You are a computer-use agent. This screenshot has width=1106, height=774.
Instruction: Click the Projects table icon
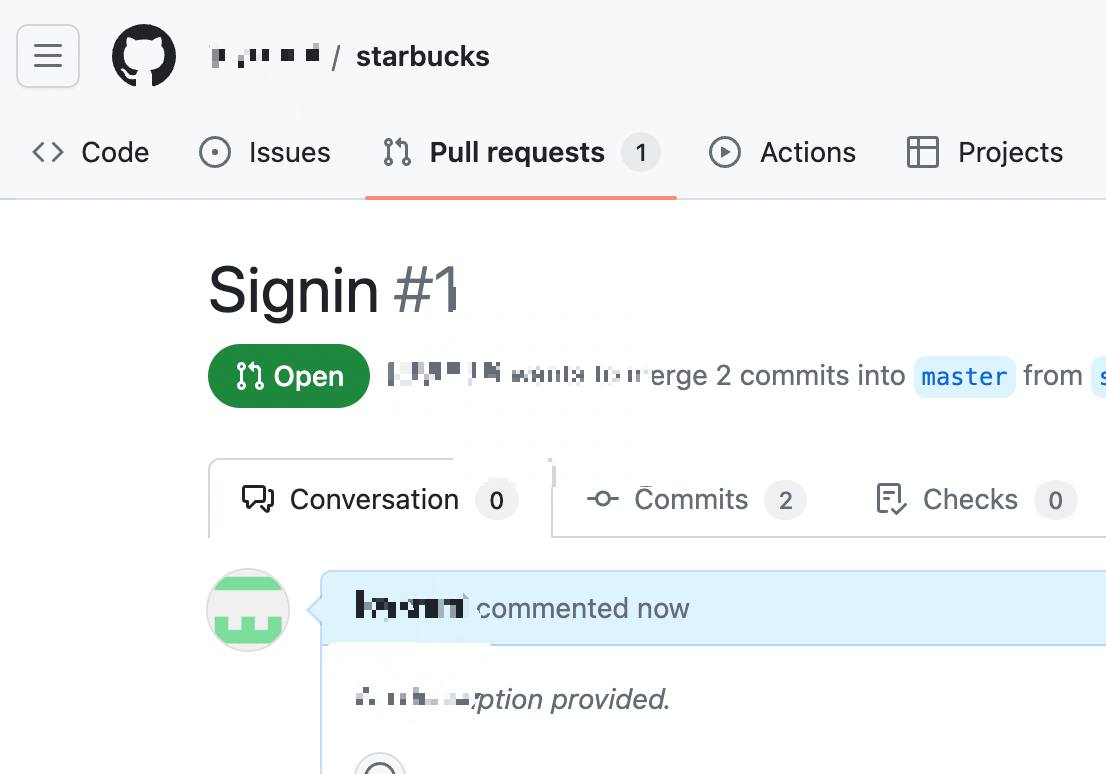point(923,152)
